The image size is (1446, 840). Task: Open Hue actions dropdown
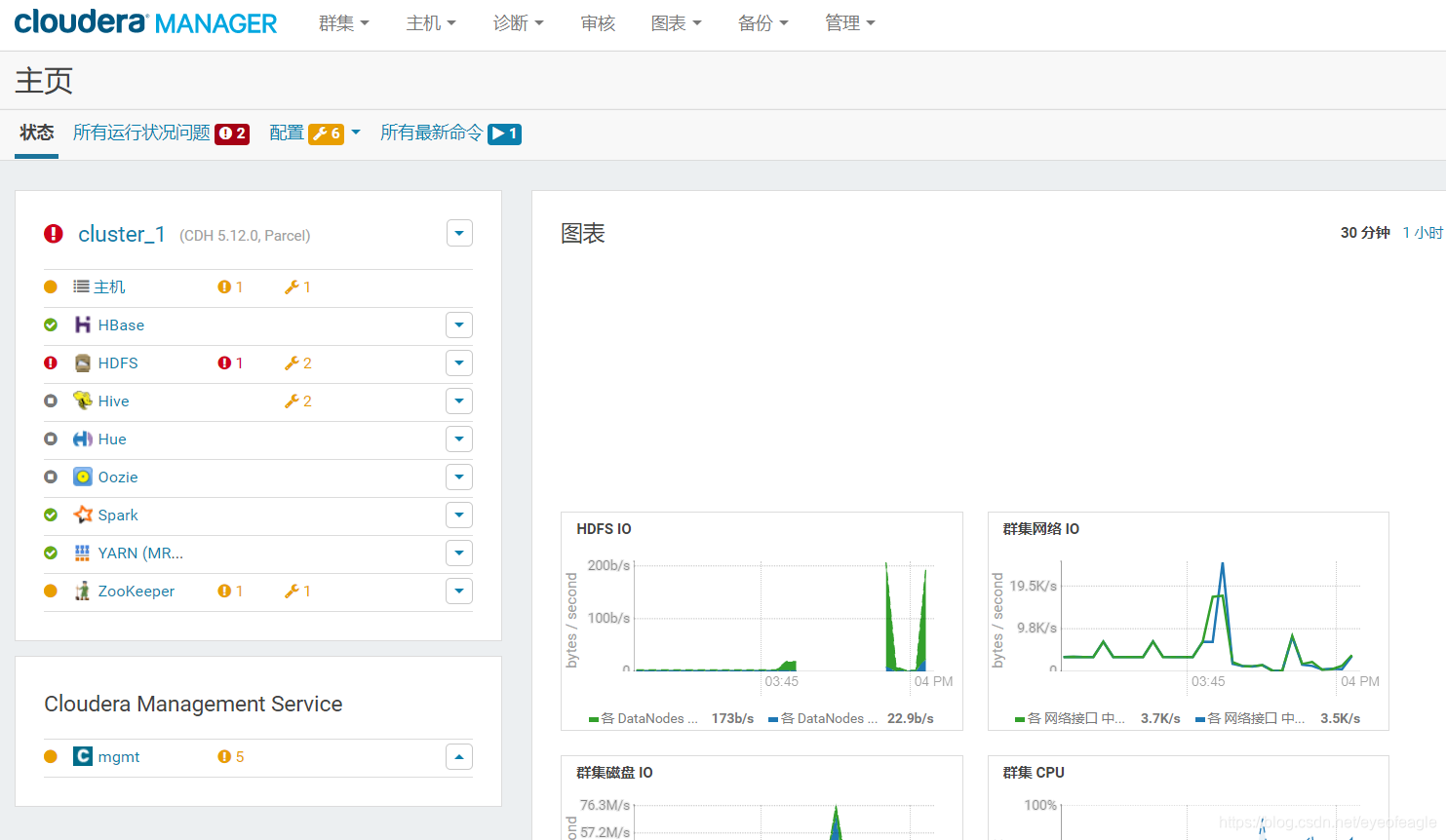pyautogui.click(x=459, y=439)
